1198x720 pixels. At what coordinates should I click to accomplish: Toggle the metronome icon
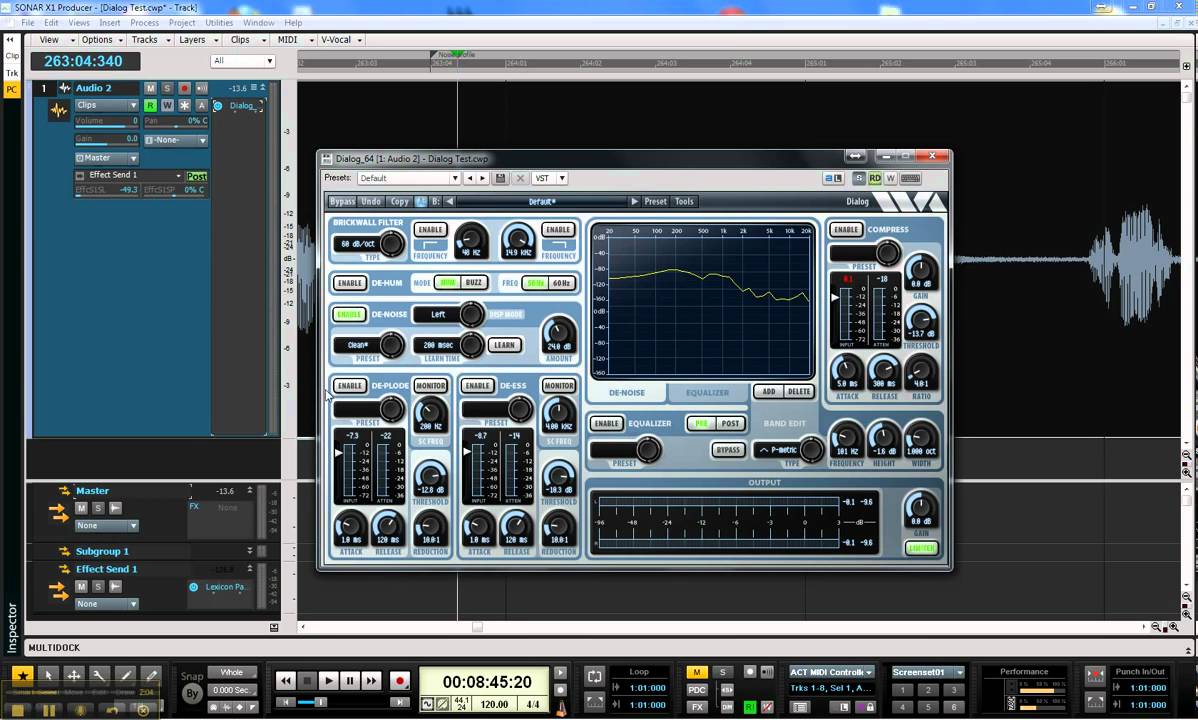[562, 708]
